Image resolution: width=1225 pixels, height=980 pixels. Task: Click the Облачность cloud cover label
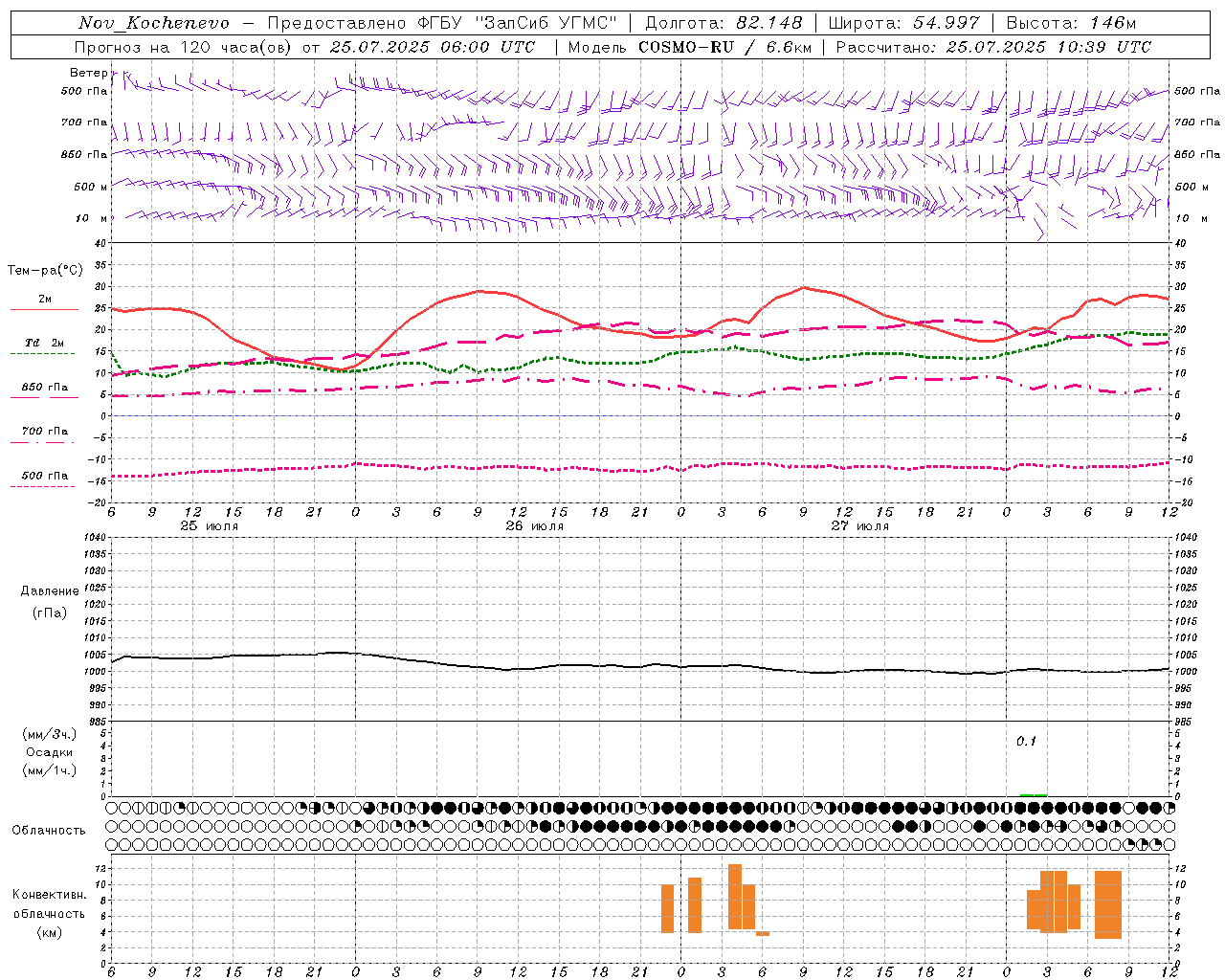[49, 830]
